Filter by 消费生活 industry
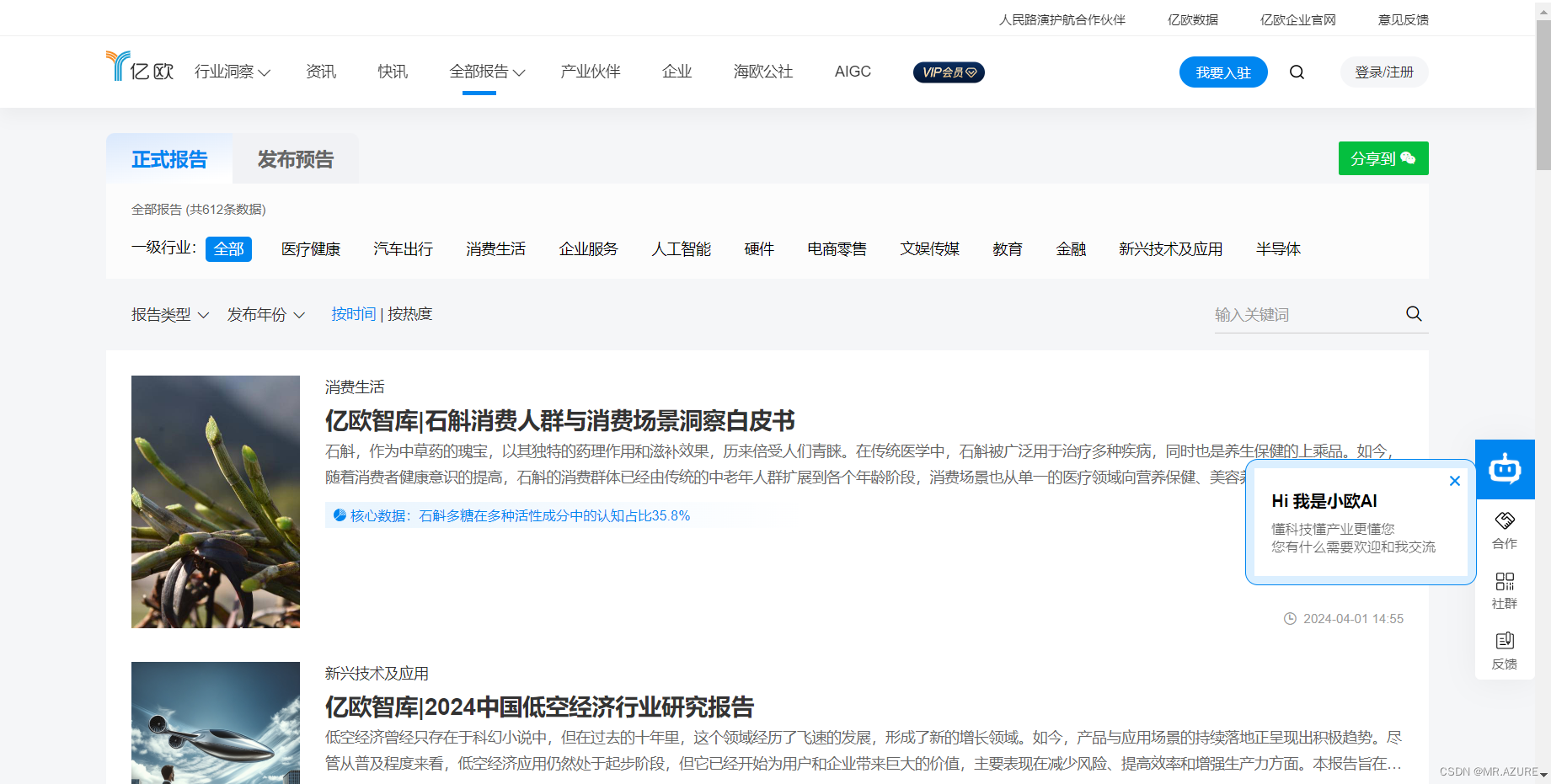The height and width of the screenshot is (784, 1551). coord(496,249)
